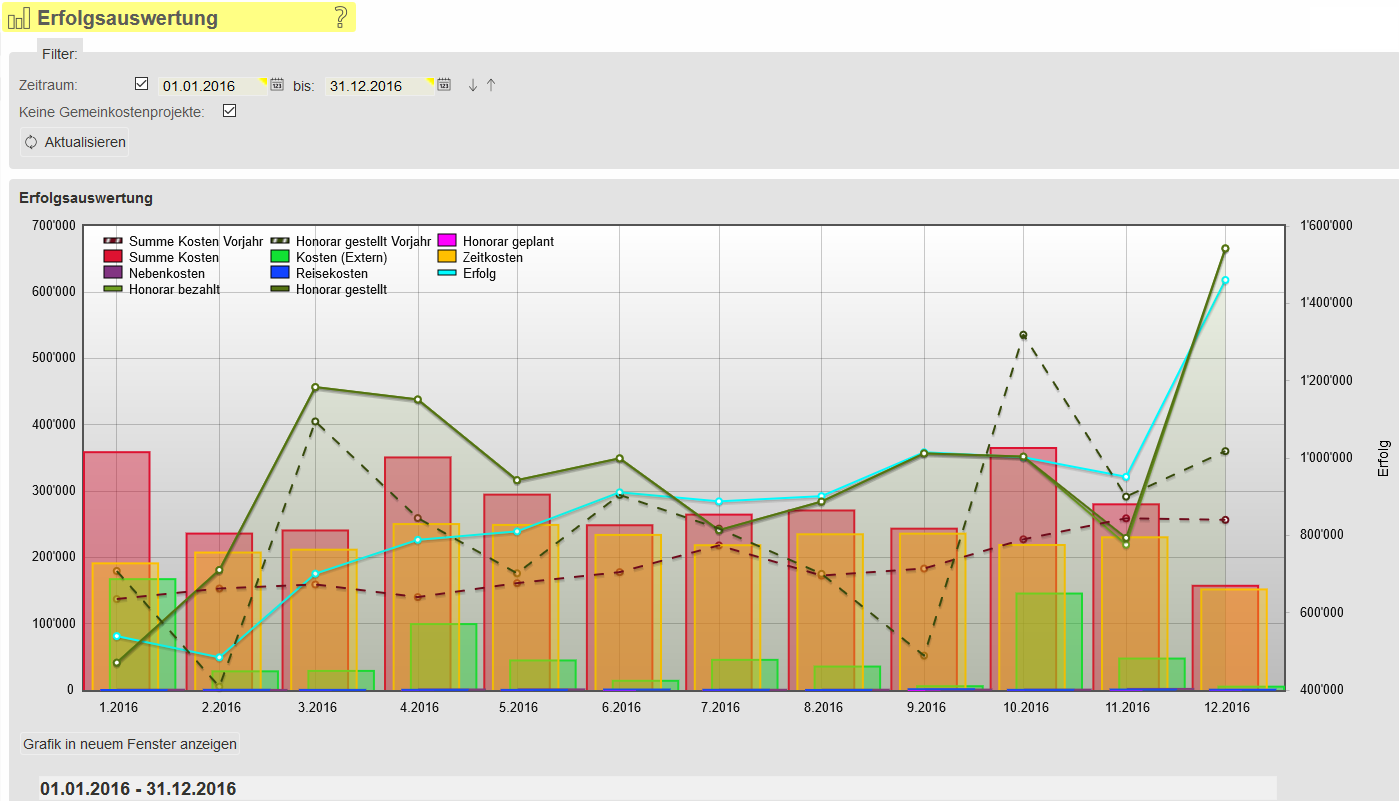Image resolution: width=1399 pixels, height=801 pixels.
Task: Click the Zeitkosten orange legend swatch
Action: (x=447, y=257)
